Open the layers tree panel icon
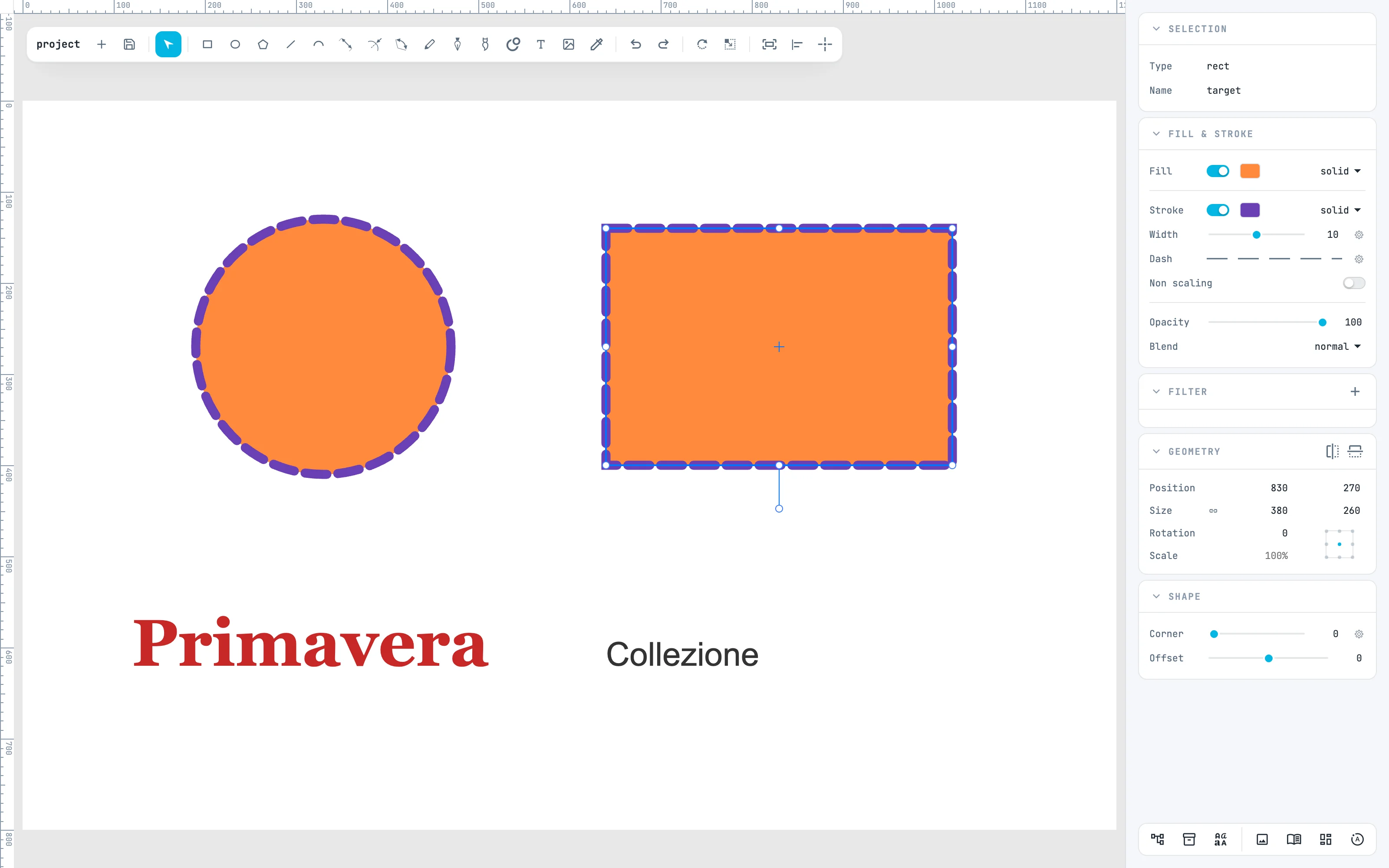This screenshot has width=1389, height=868. (1157, 839)
